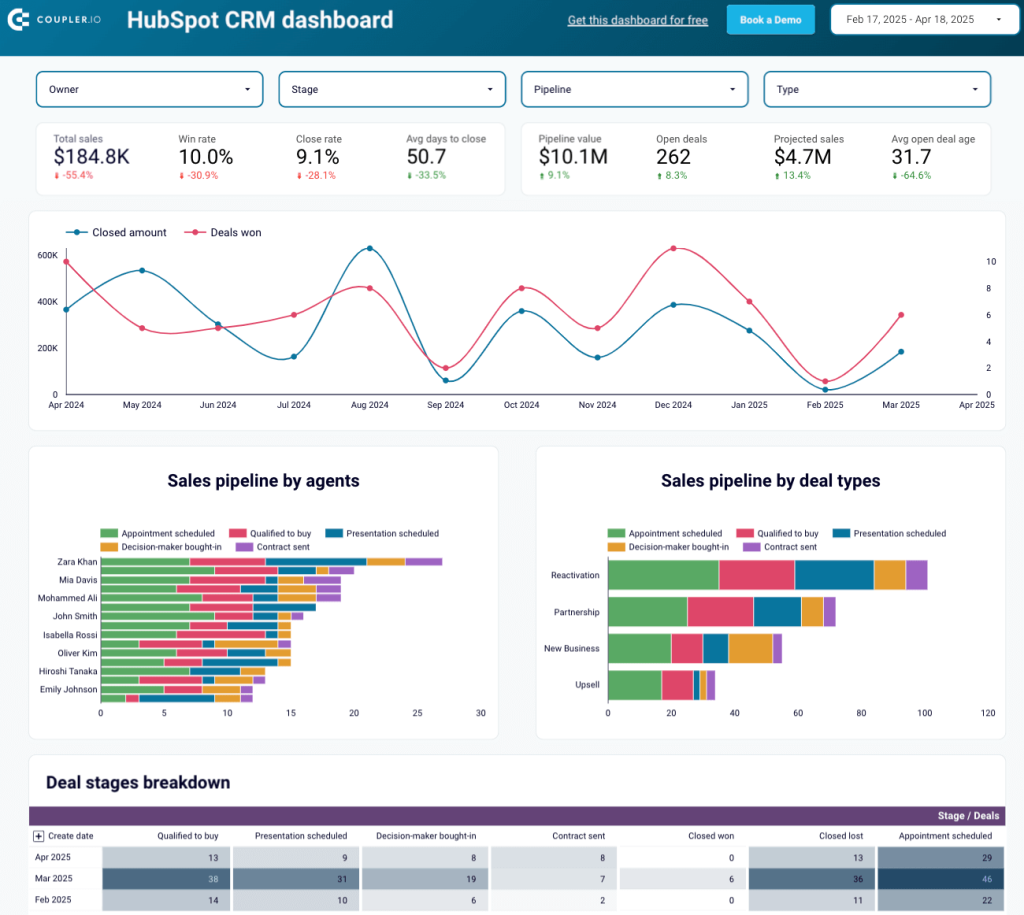Toggle Decision-maker bought-in legend in agents chart
1024x915 pixels.
[161, 547]
